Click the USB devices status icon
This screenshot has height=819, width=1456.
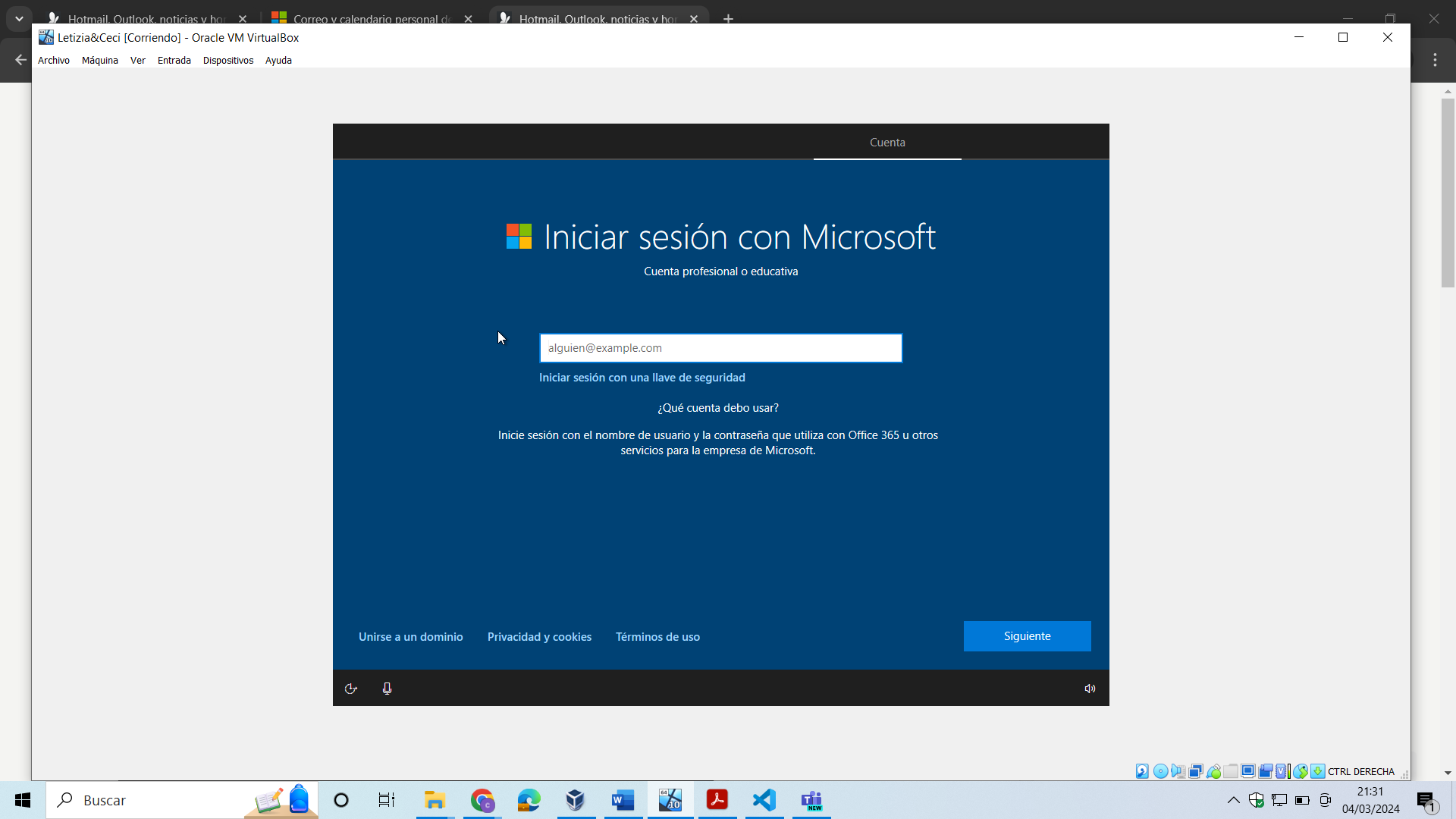tap(1213, 771)
